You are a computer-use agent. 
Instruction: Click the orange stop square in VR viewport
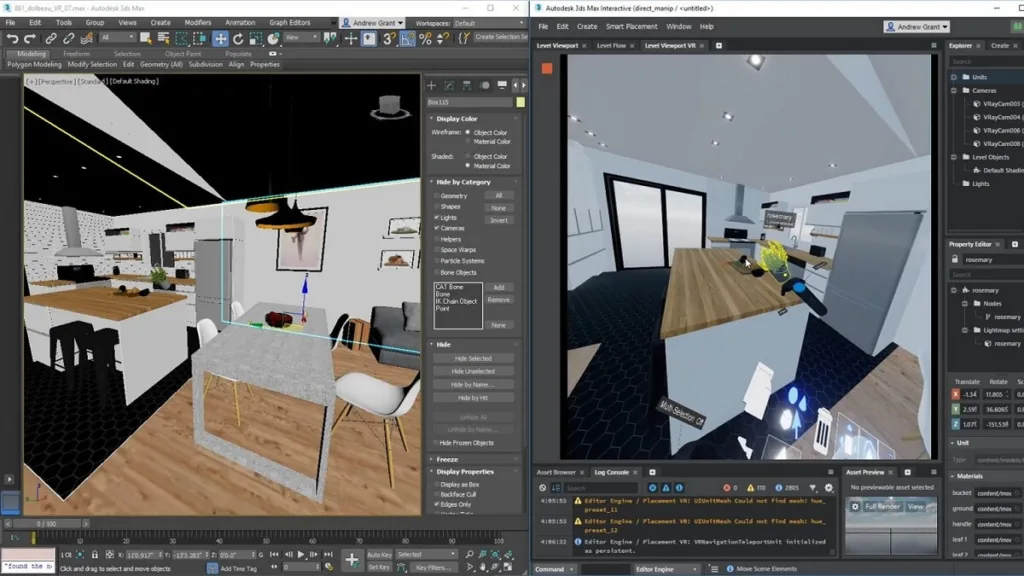coord(547,69)
